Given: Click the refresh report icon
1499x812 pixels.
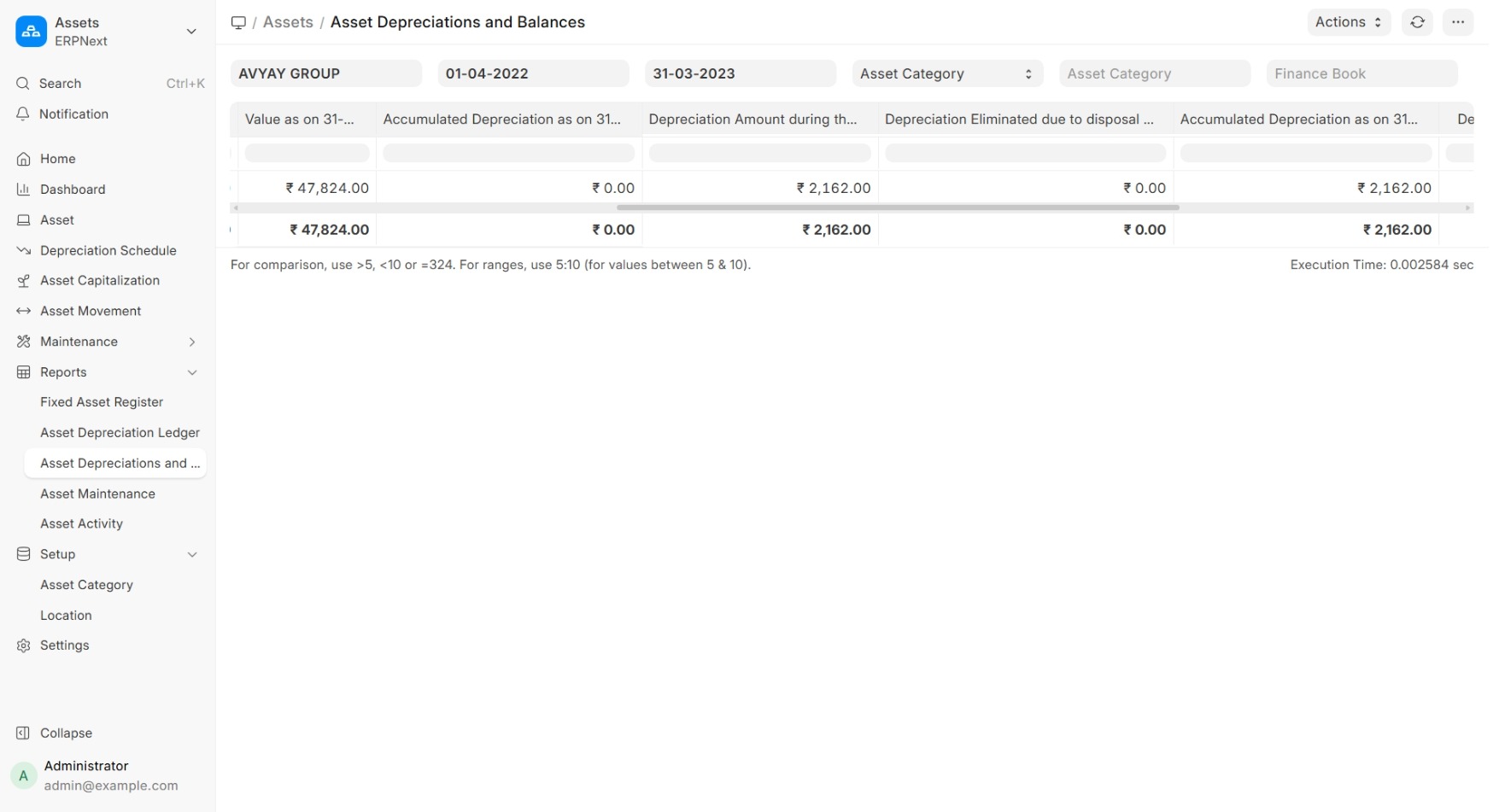Looking at the screenshot, I should (1417, 22).
